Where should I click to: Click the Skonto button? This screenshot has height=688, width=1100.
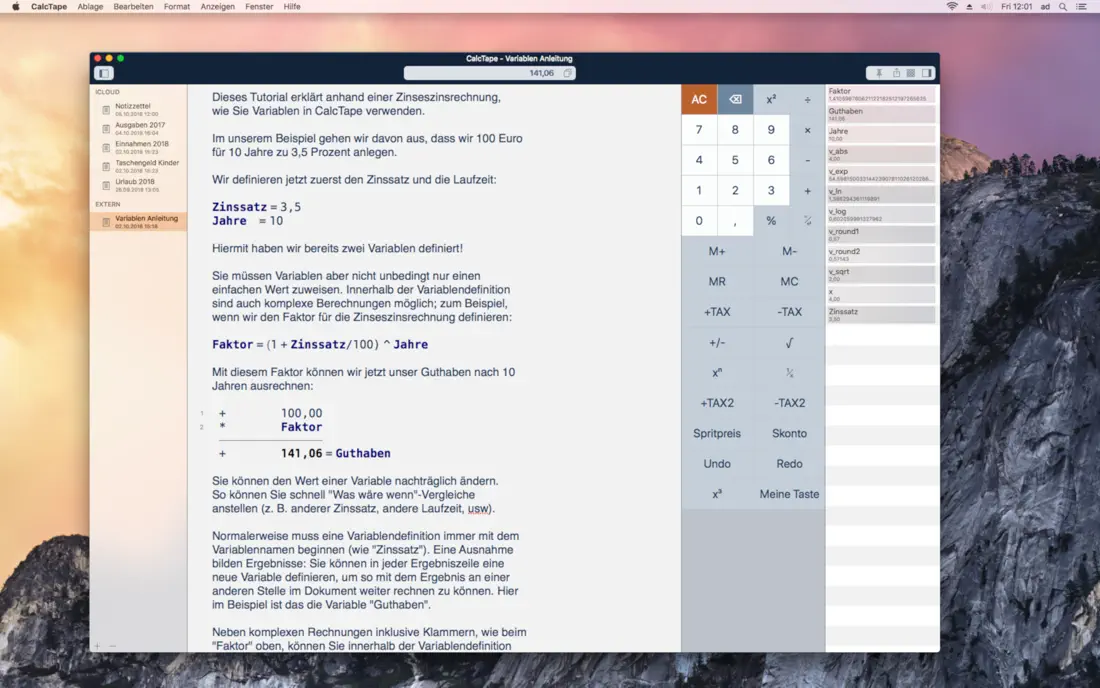[789, 433]
